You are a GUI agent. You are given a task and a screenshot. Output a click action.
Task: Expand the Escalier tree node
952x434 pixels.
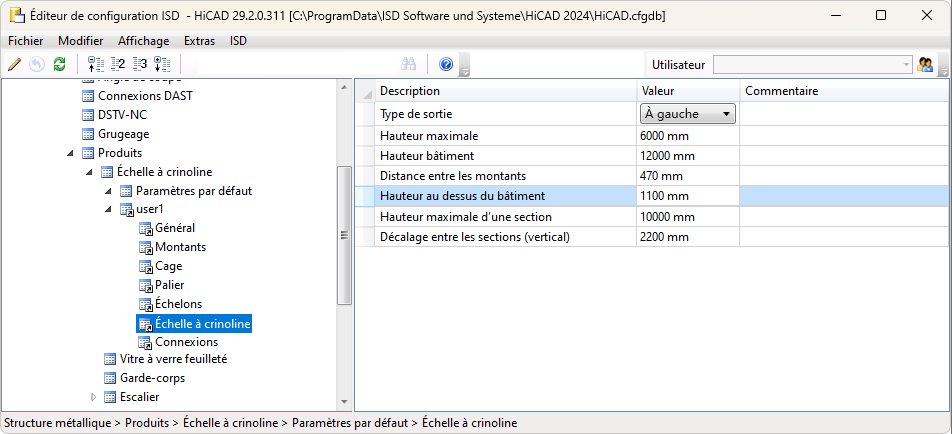(x=94, y=397)
